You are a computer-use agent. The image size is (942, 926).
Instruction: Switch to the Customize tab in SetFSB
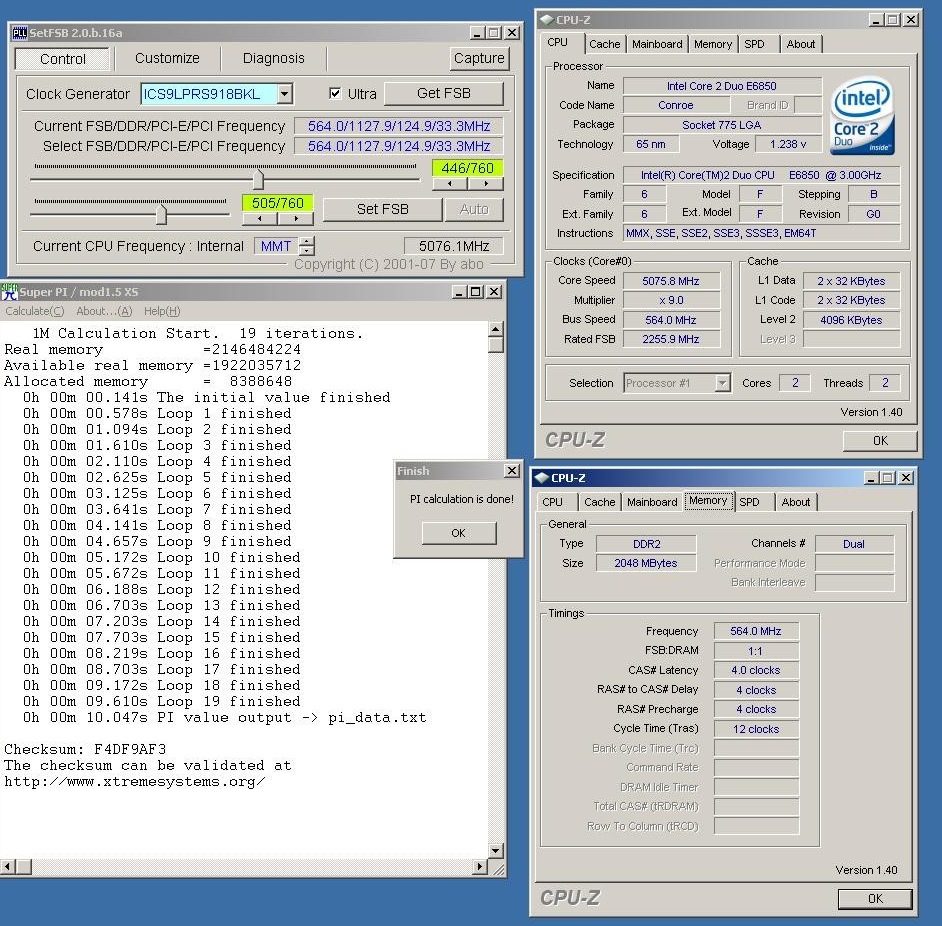(x=167, y=58)
